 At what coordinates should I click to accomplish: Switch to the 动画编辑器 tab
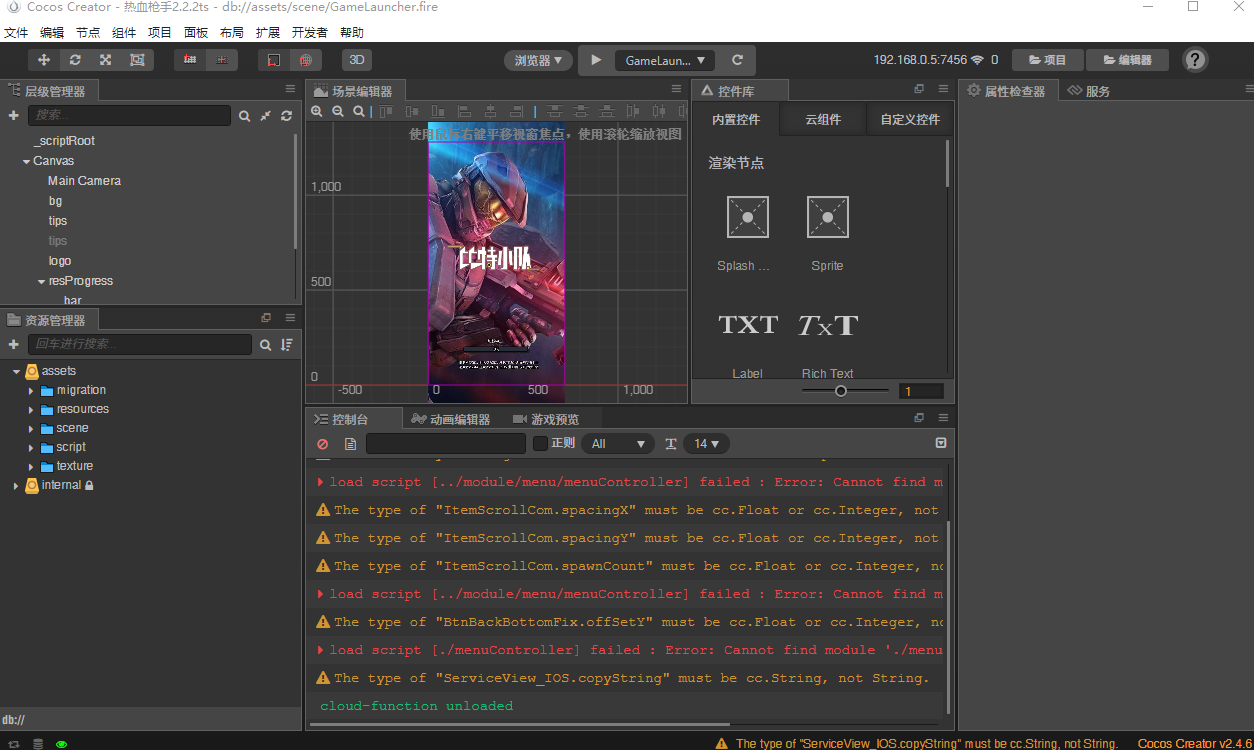pos(460,418)
